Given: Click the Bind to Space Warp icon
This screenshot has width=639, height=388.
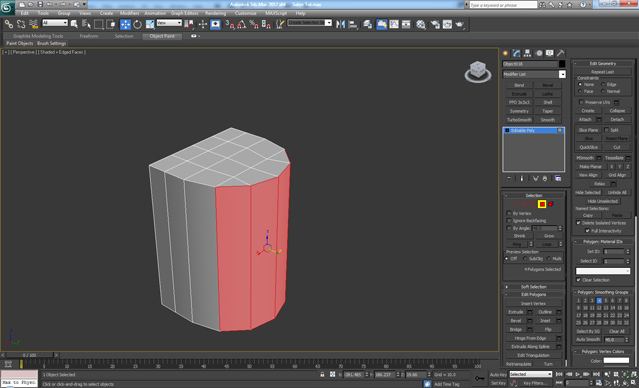Looking at the screenshot, I should (x=33, y=24).
